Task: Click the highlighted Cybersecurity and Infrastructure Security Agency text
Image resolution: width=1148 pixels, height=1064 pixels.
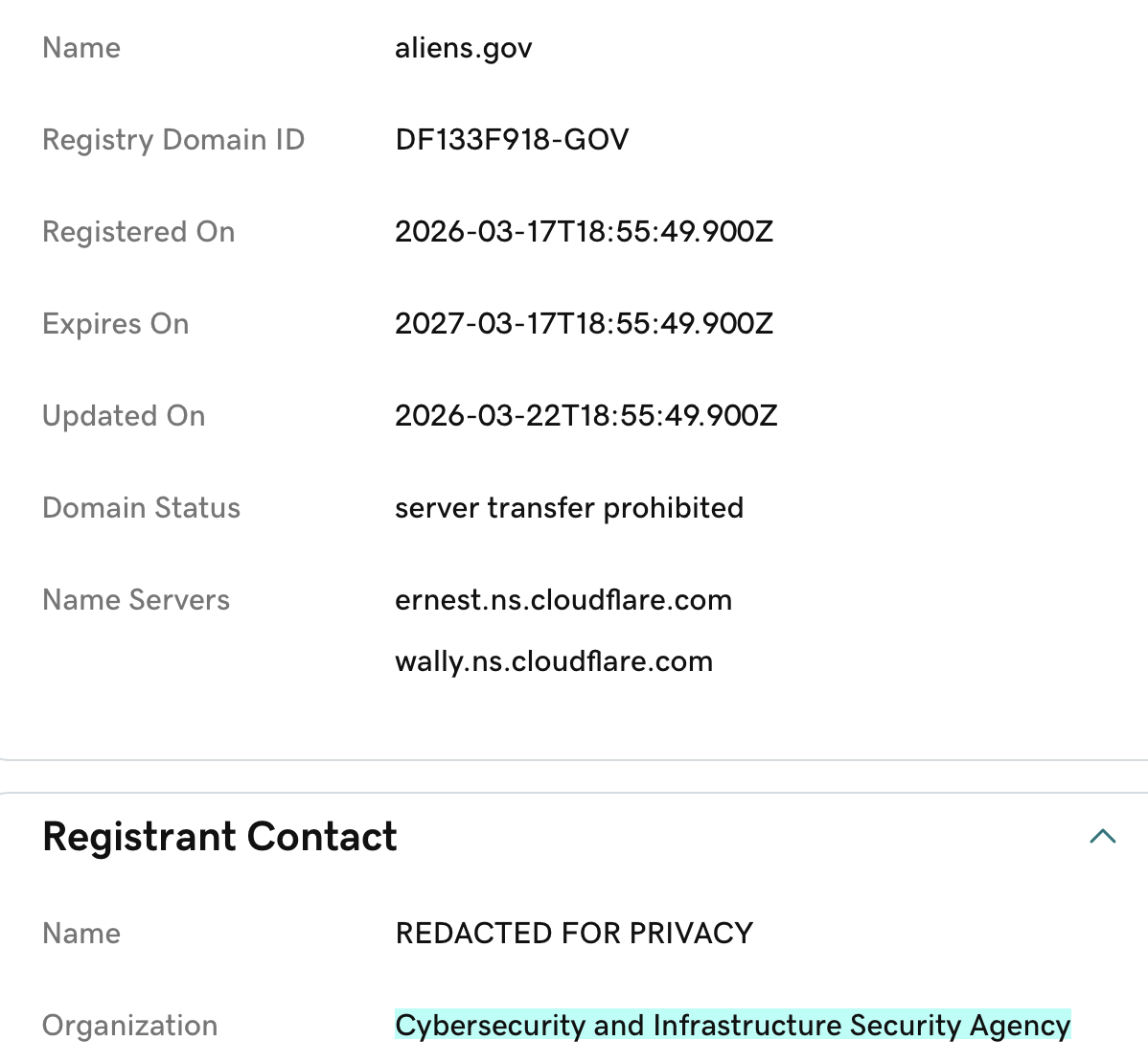Action: (732, 1026)
